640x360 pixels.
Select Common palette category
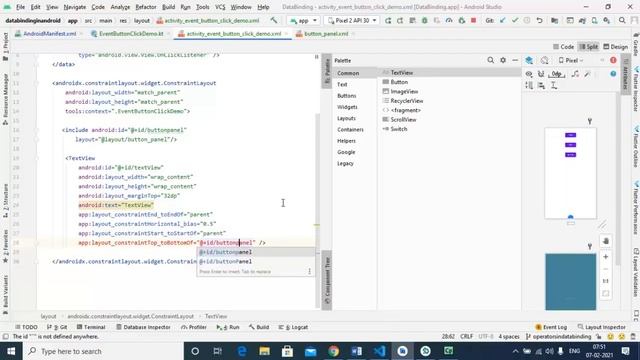tap(354, 73)
